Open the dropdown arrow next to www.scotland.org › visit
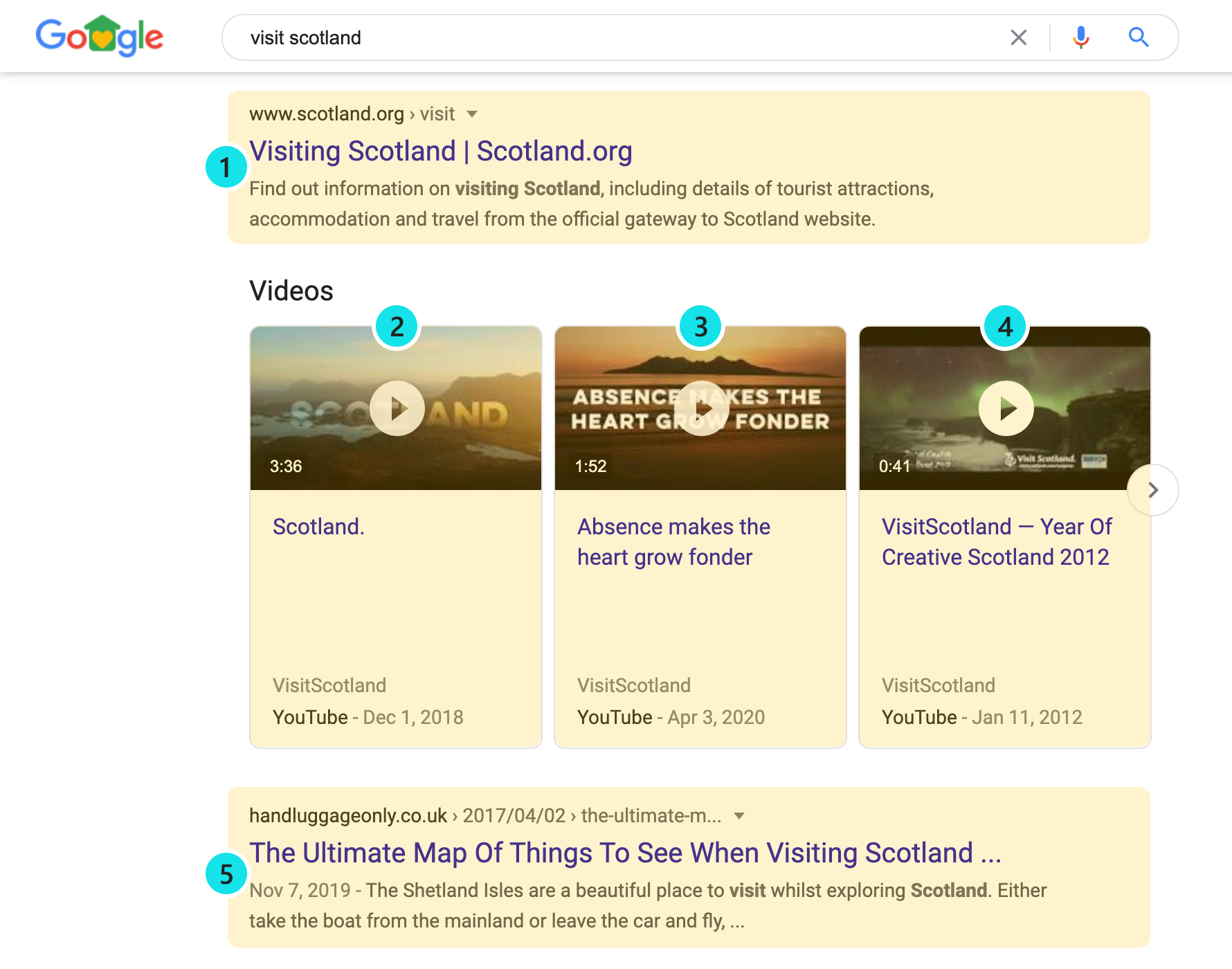 point(472,114)
